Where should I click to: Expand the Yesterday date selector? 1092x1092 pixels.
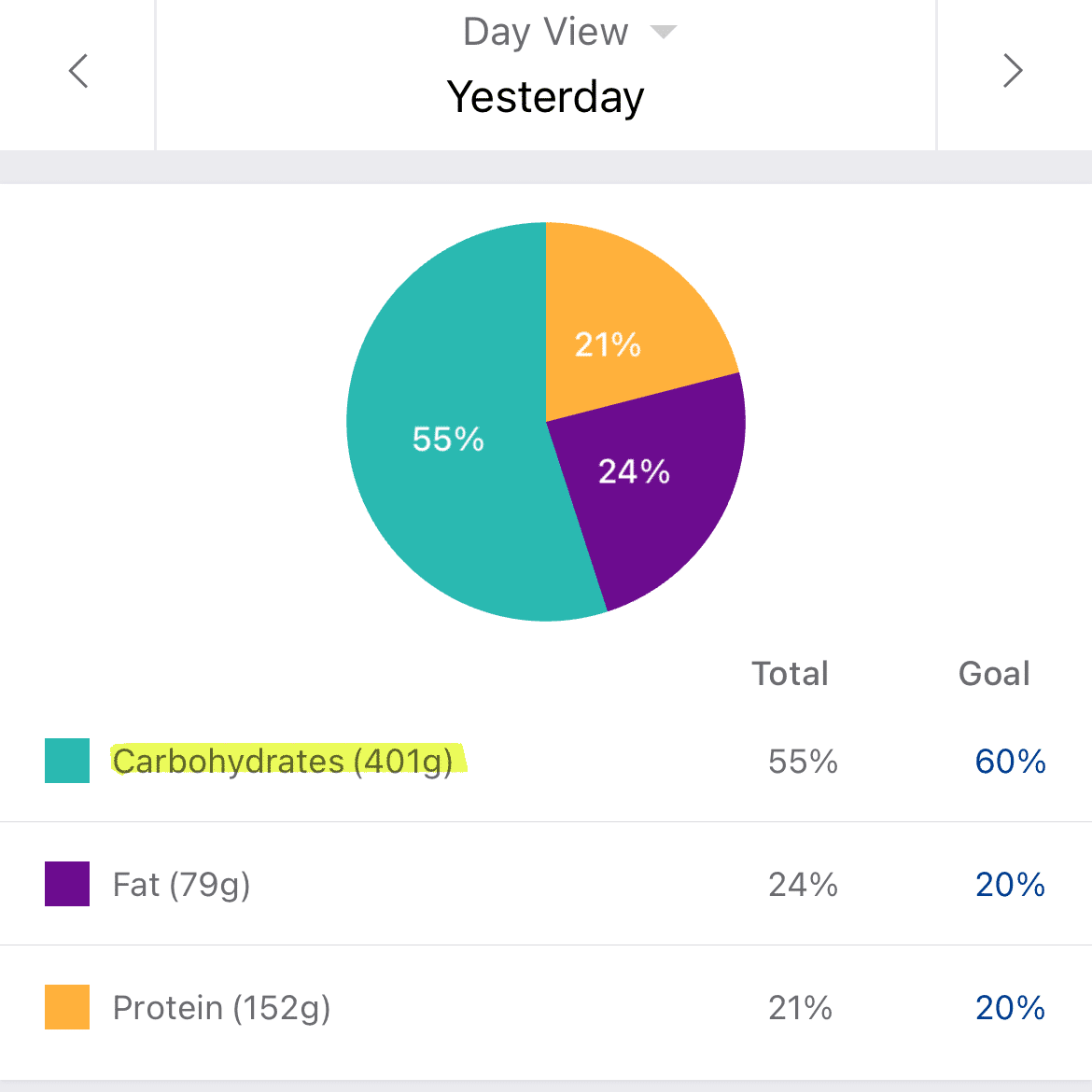click(x=546, y=96)
